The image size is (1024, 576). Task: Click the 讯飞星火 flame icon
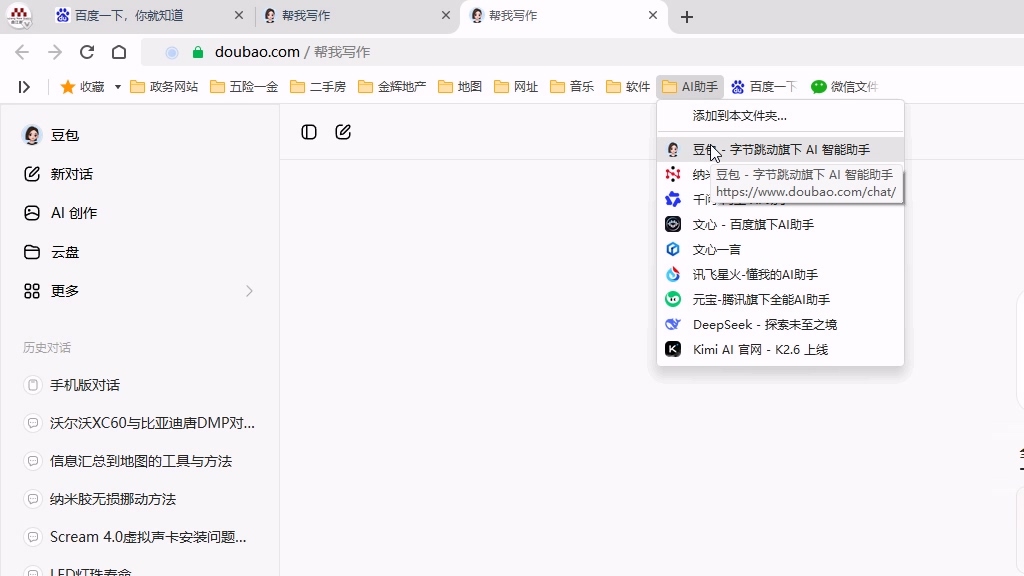(x=673, y=274)
